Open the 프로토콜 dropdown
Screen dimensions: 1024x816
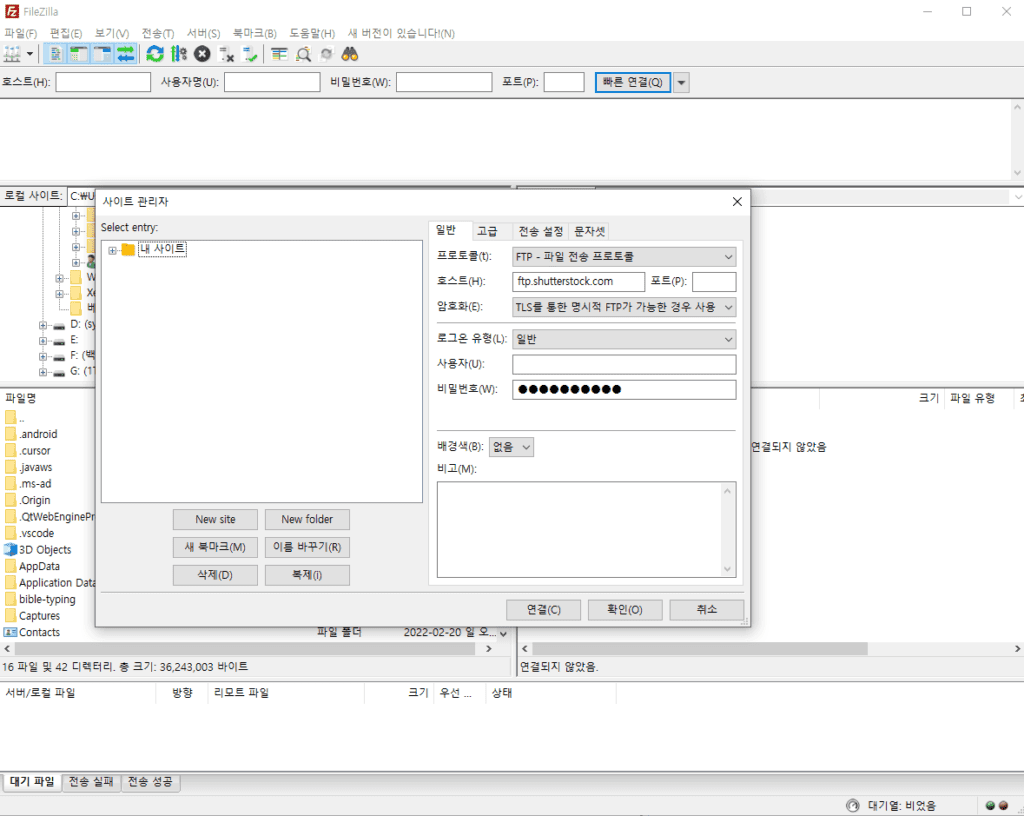pos(624,257)
